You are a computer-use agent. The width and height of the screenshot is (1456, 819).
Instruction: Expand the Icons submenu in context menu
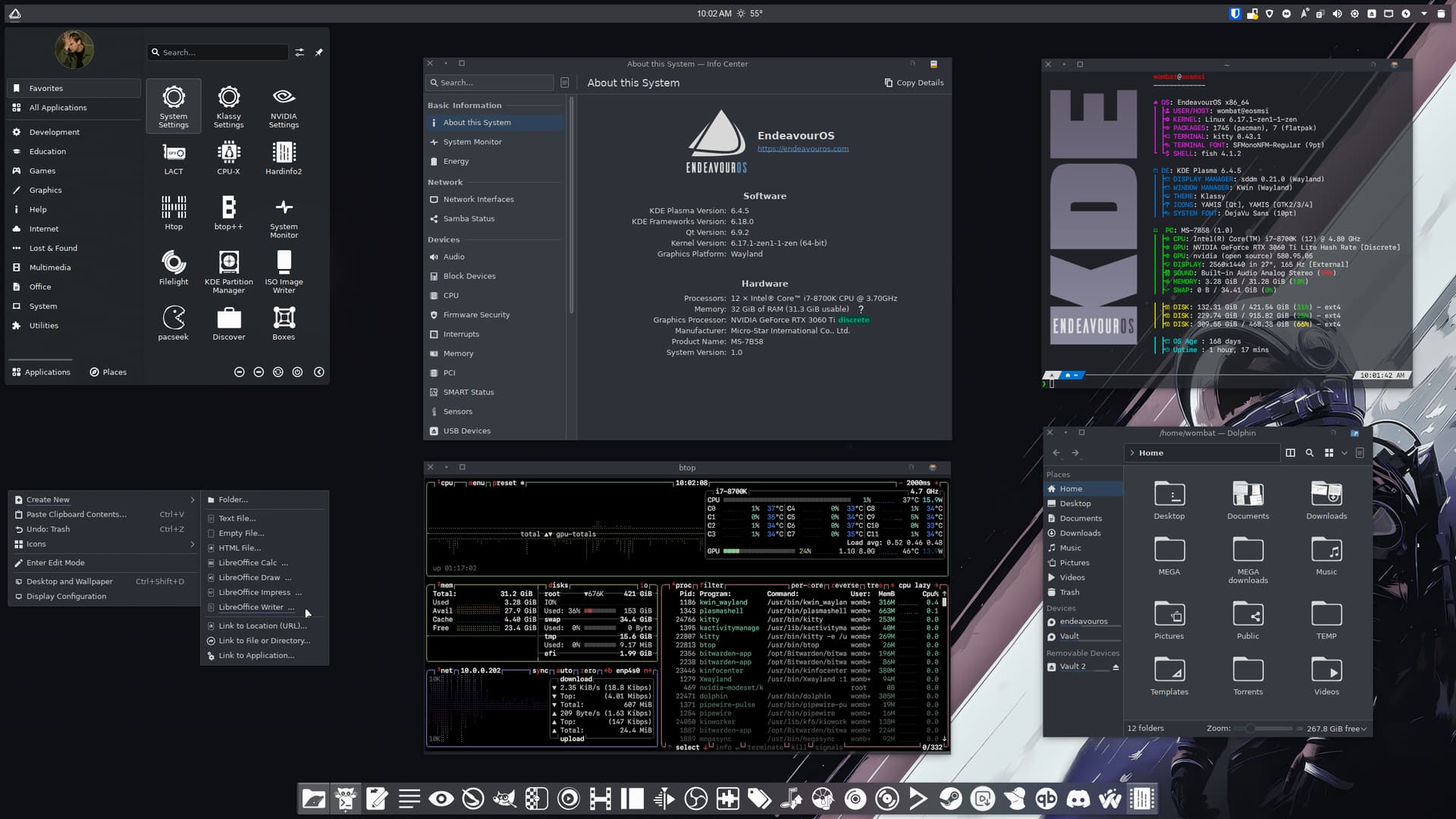105,544
